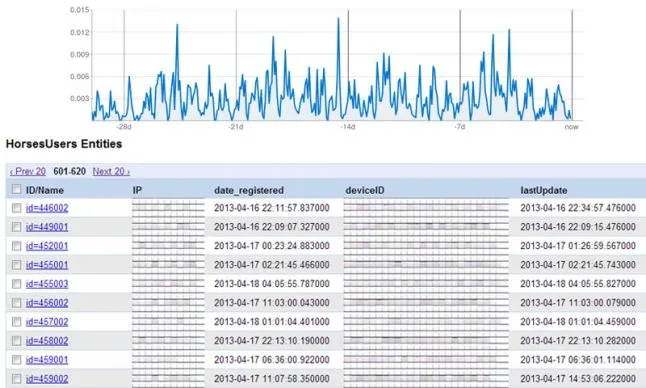Click the -7d label on graph axis

[x=460, y=127]
